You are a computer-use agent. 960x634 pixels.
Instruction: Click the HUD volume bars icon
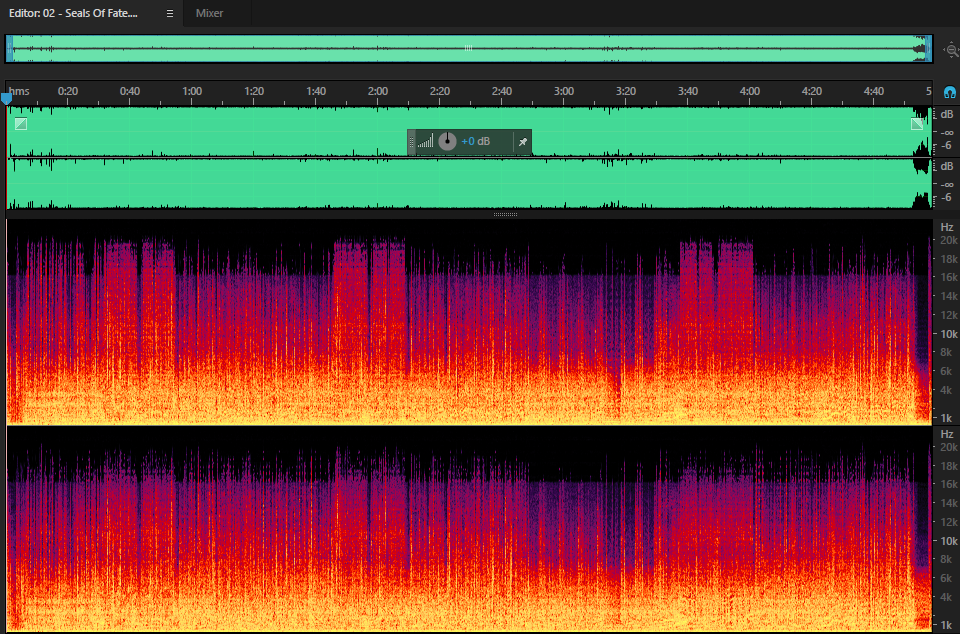(426, 141)
